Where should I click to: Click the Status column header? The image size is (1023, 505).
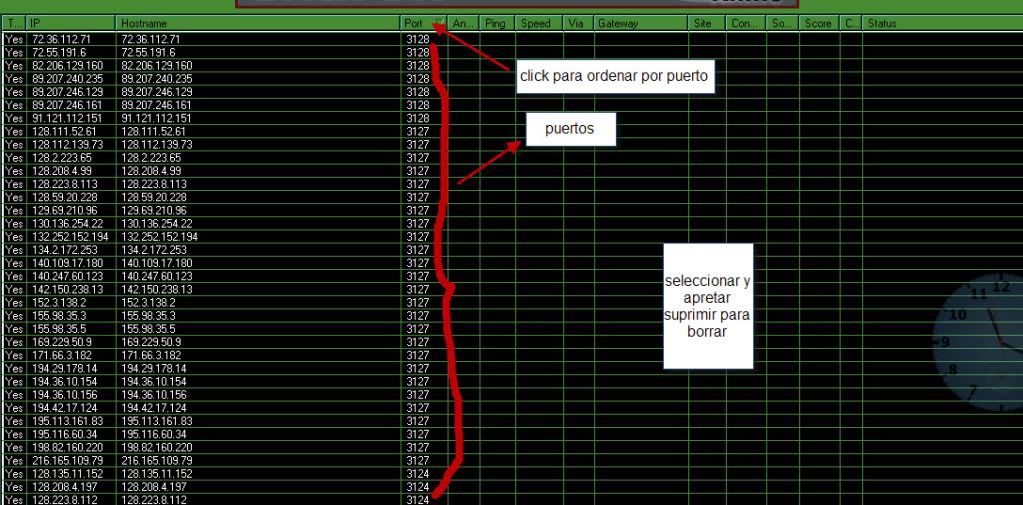click(942, 23)
